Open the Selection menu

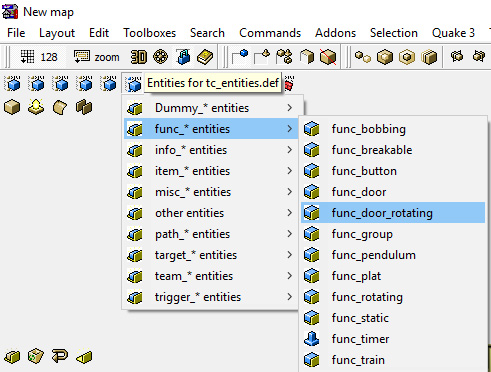point(394,33)
